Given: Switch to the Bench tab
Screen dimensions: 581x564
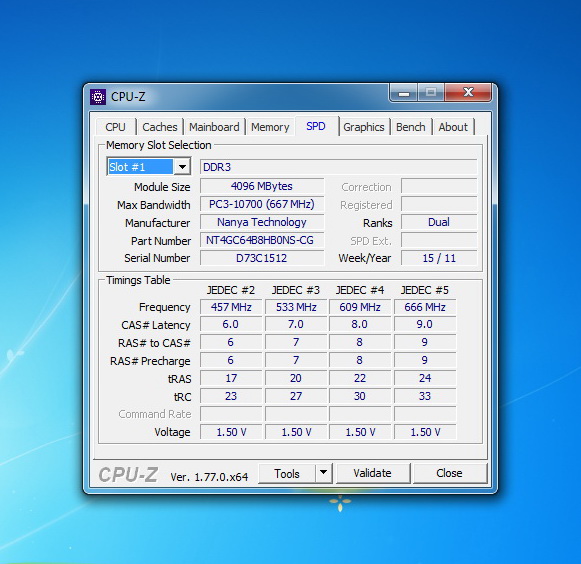Looking at the screenshot, I should [x=411, y=127].
